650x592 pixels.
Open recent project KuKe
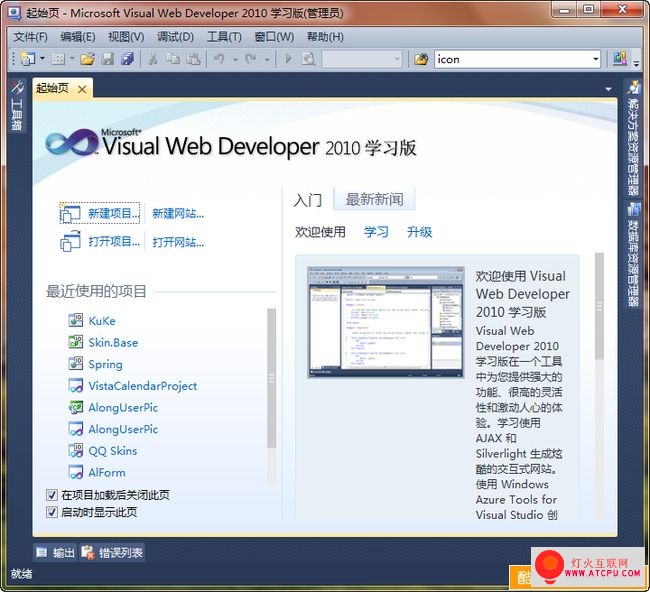[x=102, y=321]
